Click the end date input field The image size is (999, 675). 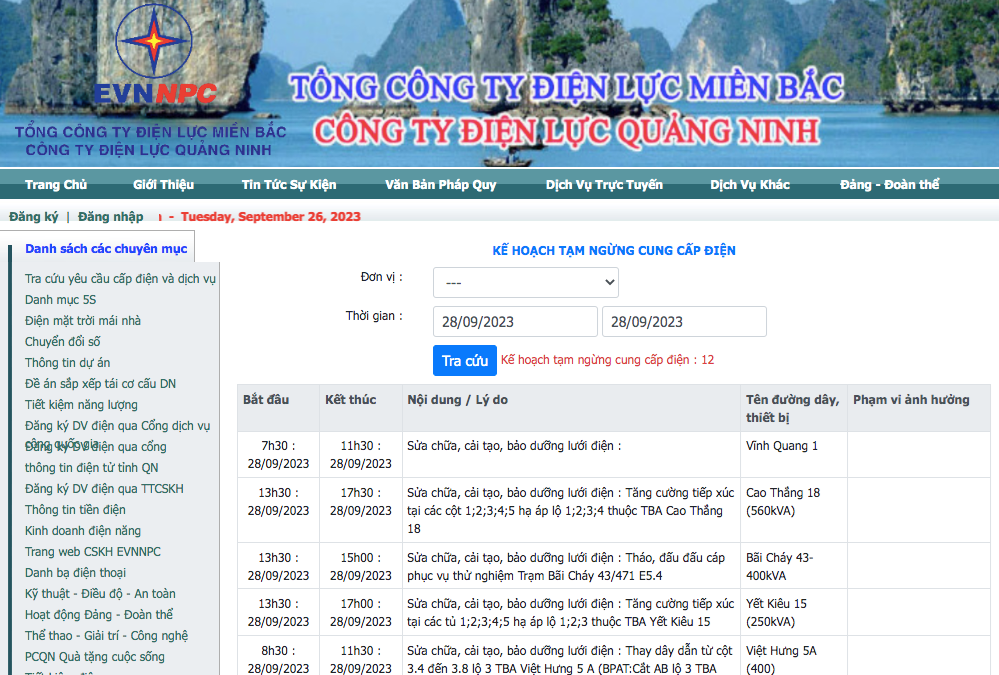pos(684,322)
